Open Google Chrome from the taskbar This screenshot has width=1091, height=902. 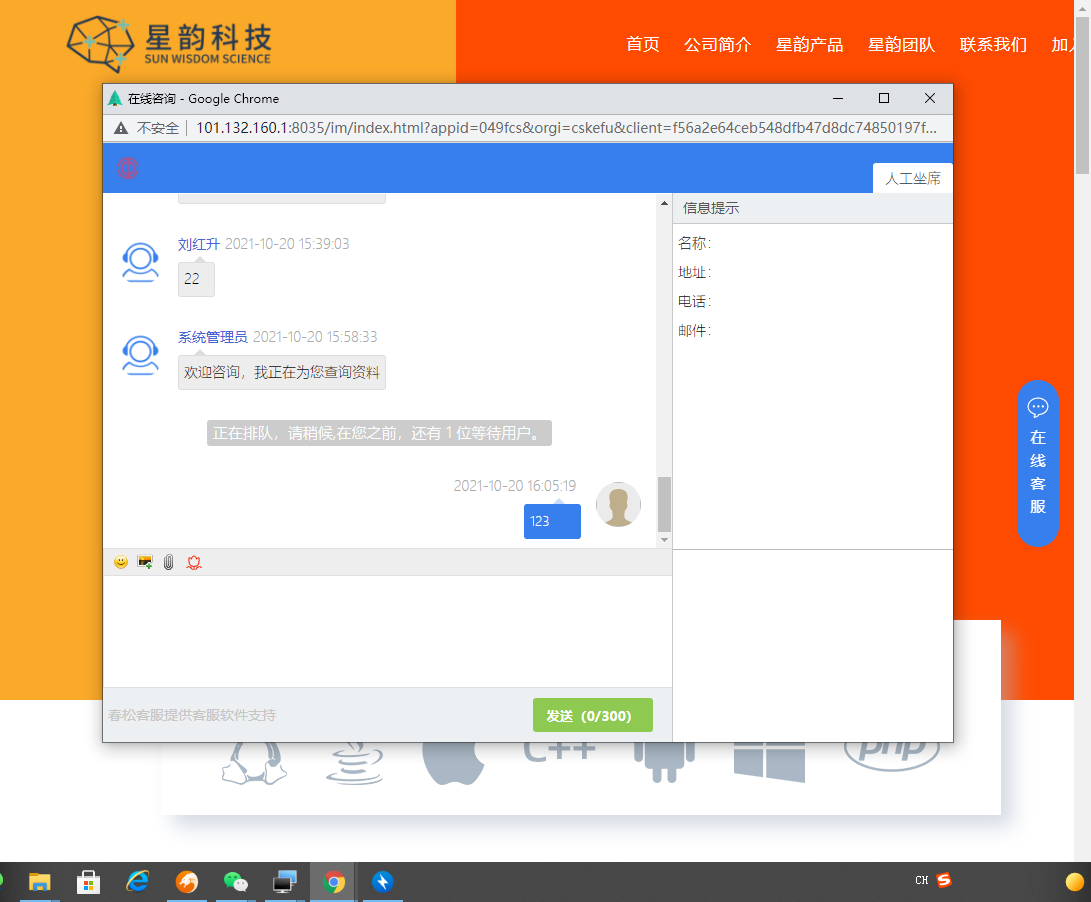click(332, 881)
